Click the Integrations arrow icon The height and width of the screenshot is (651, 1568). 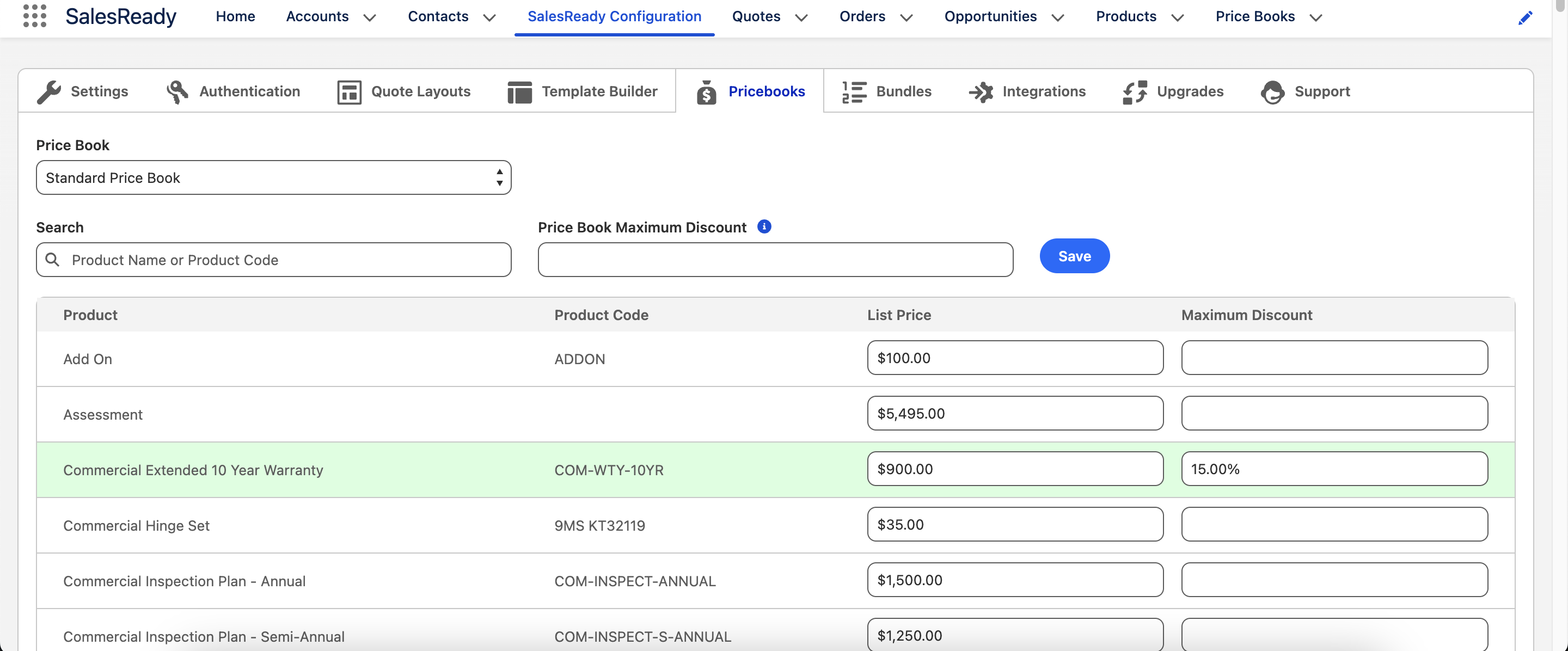(x=981, y=92)
